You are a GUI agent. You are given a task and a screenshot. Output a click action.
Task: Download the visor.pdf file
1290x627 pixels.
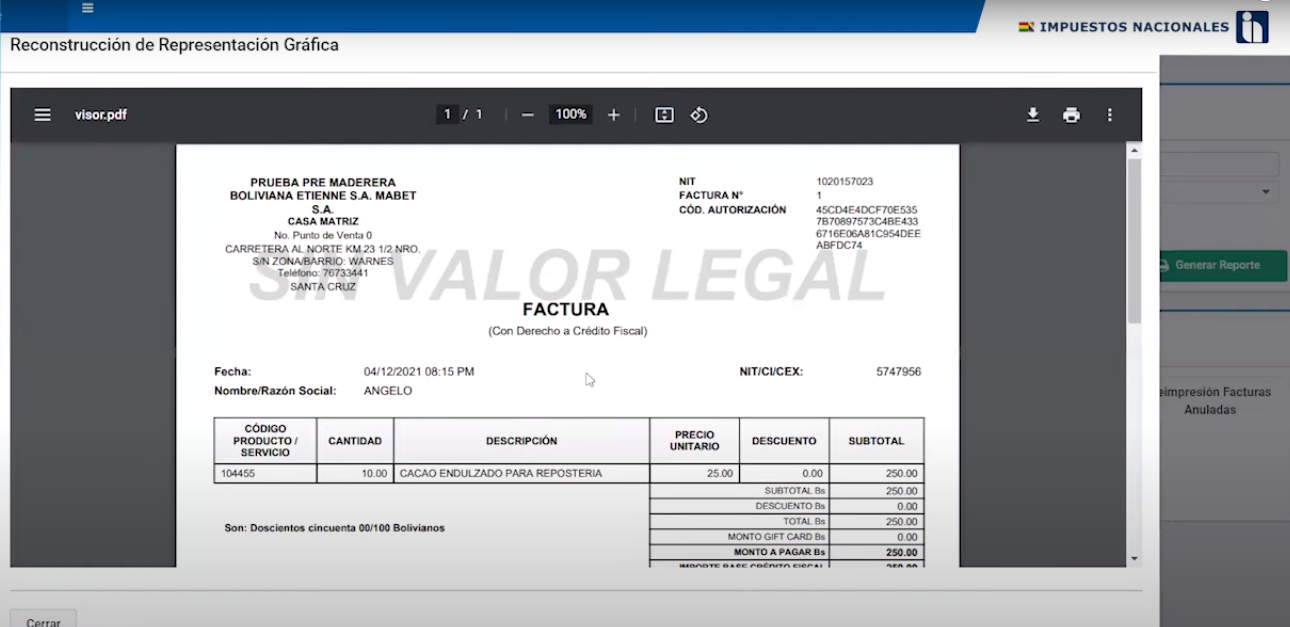pos(1033,115)
